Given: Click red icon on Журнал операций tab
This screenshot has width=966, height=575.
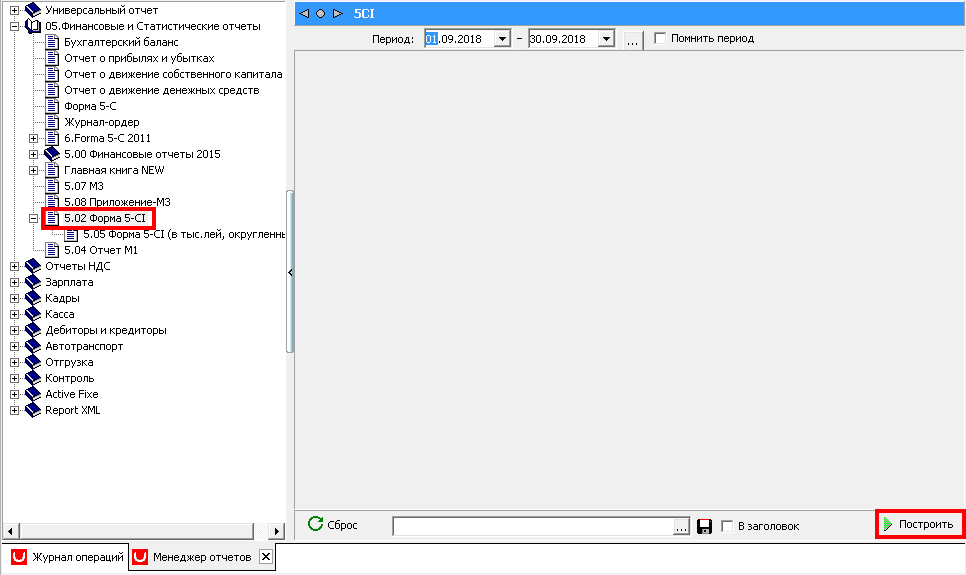Looking at the screenshot, I should pyautogui.click(x=19, y=557).
